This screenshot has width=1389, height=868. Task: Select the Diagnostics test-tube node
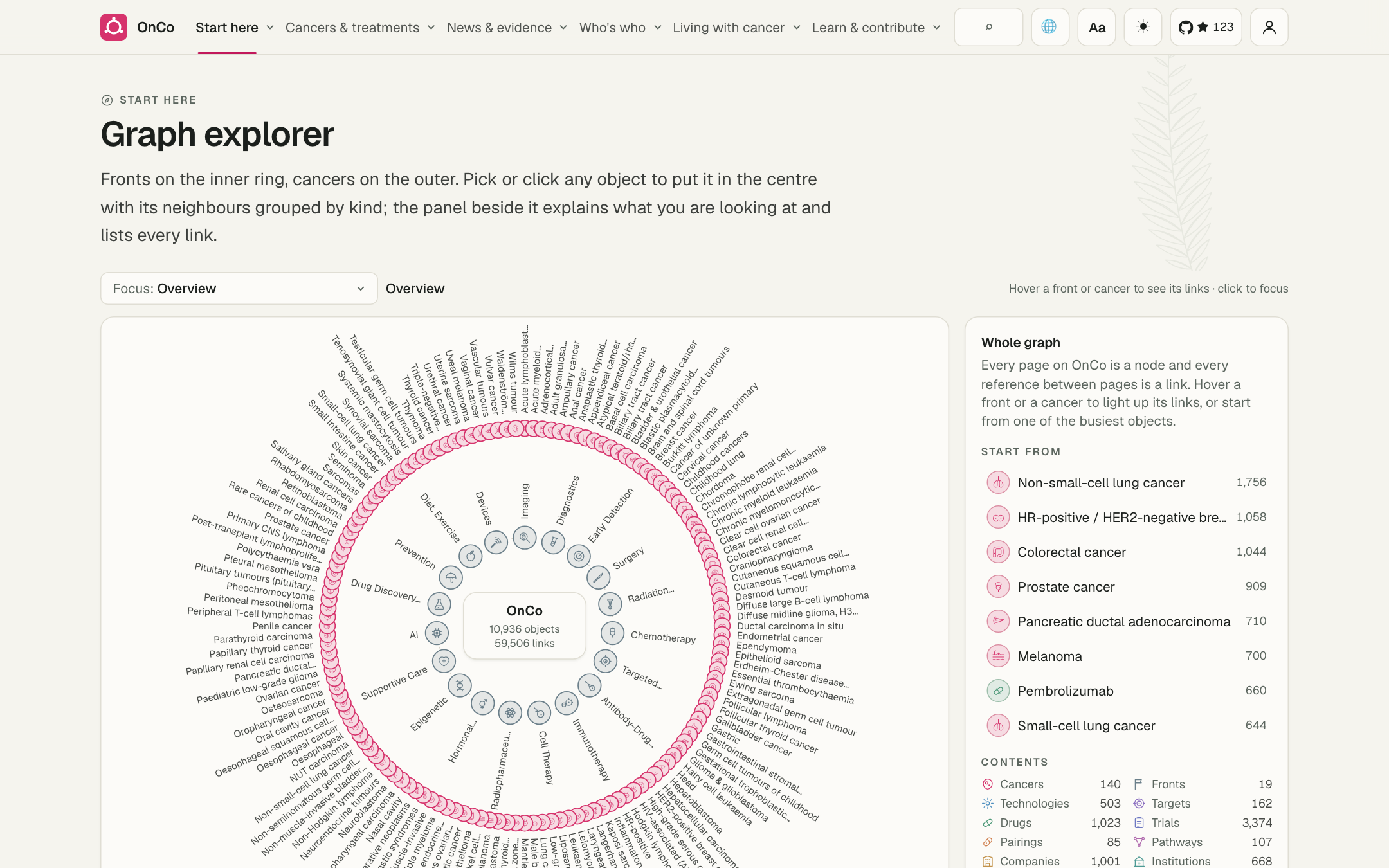(x=553, y=542)
